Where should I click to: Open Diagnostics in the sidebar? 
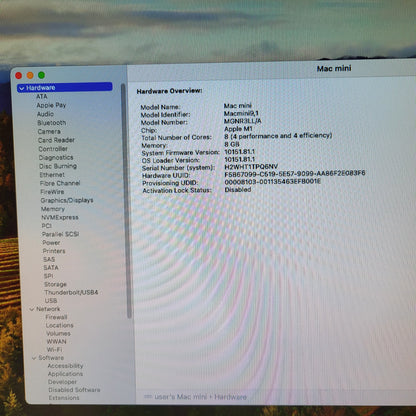(56, 157)
